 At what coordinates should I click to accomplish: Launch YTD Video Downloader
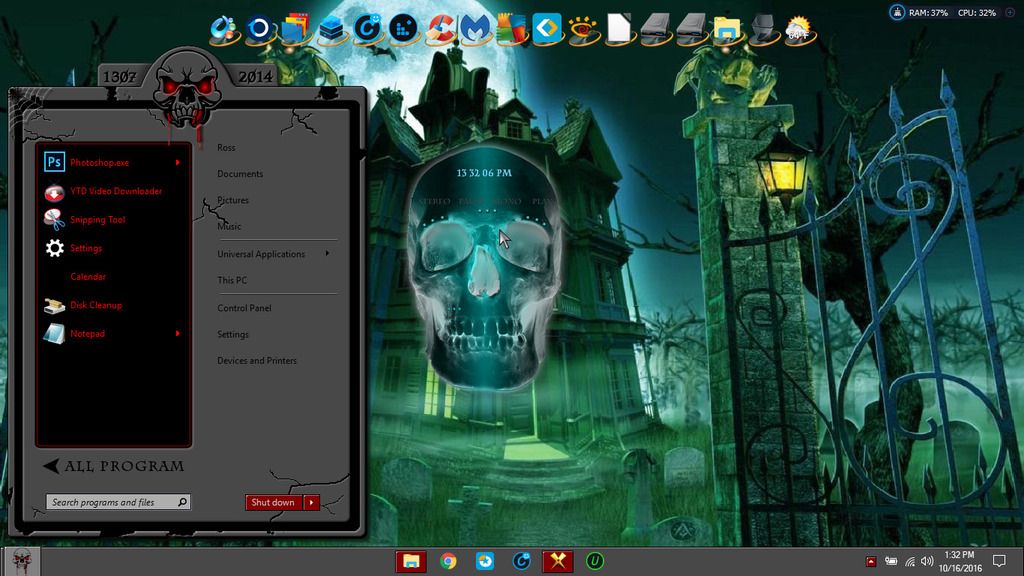(114, 191)
